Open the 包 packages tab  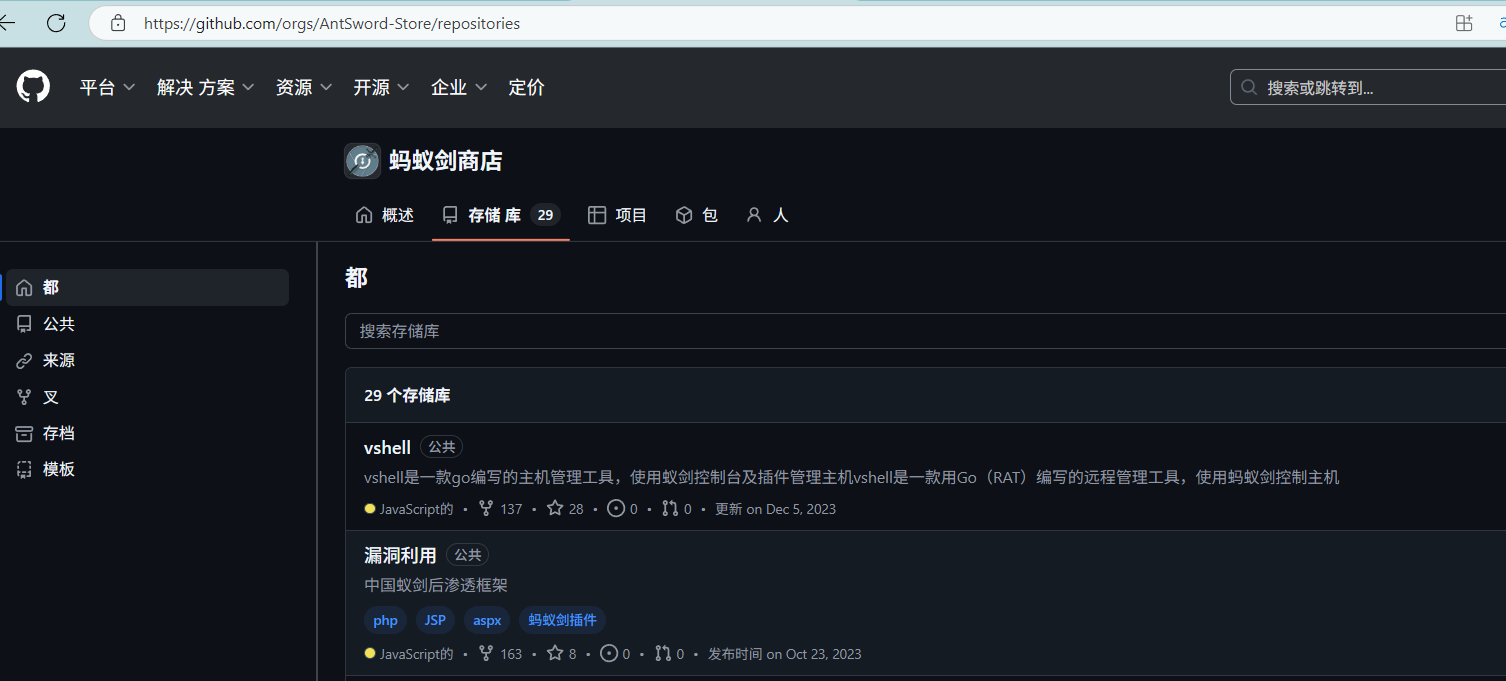(x=697, y=215)
